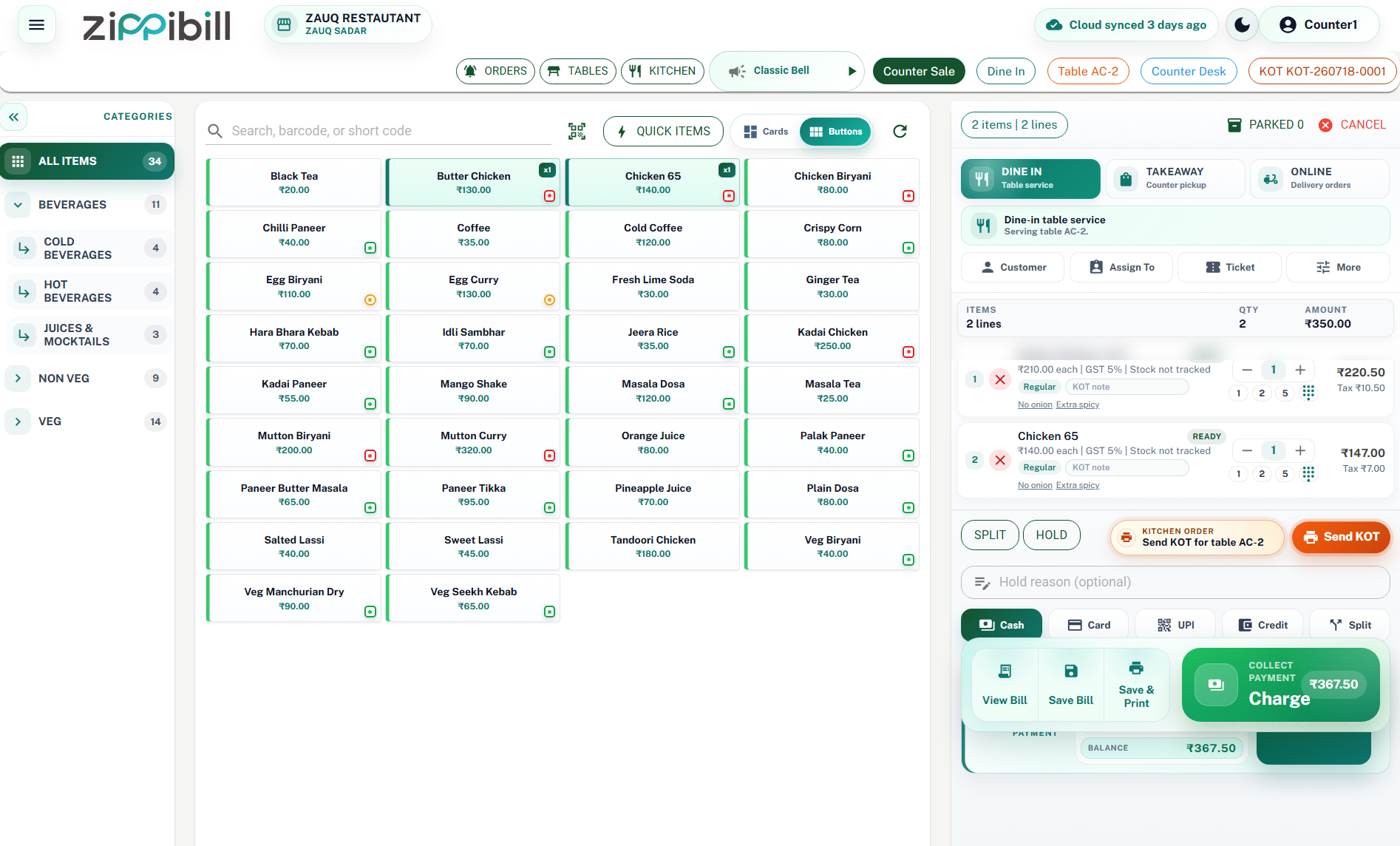
Task: Open the hamburger main menu
Action: click(36, 24)
